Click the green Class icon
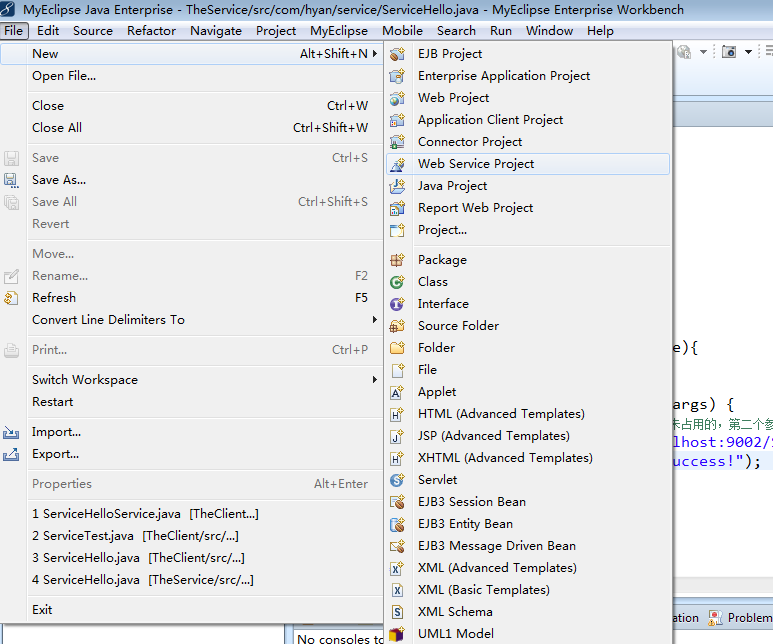Viewport: 773px width, 644px height. coord(397,282)
